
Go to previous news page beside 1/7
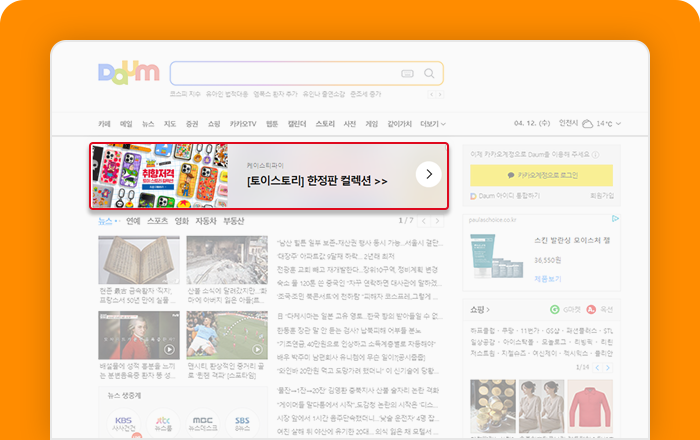424,221
